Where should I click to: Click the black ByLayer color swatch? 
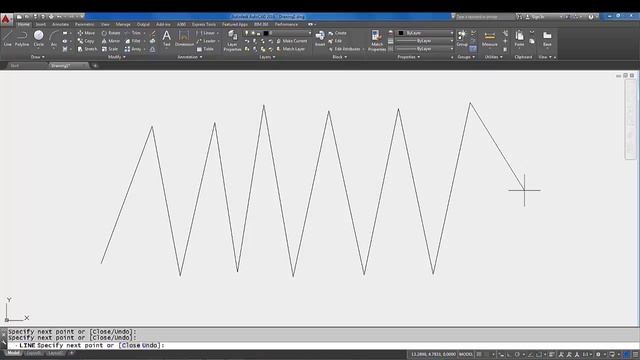pos(401,33)
